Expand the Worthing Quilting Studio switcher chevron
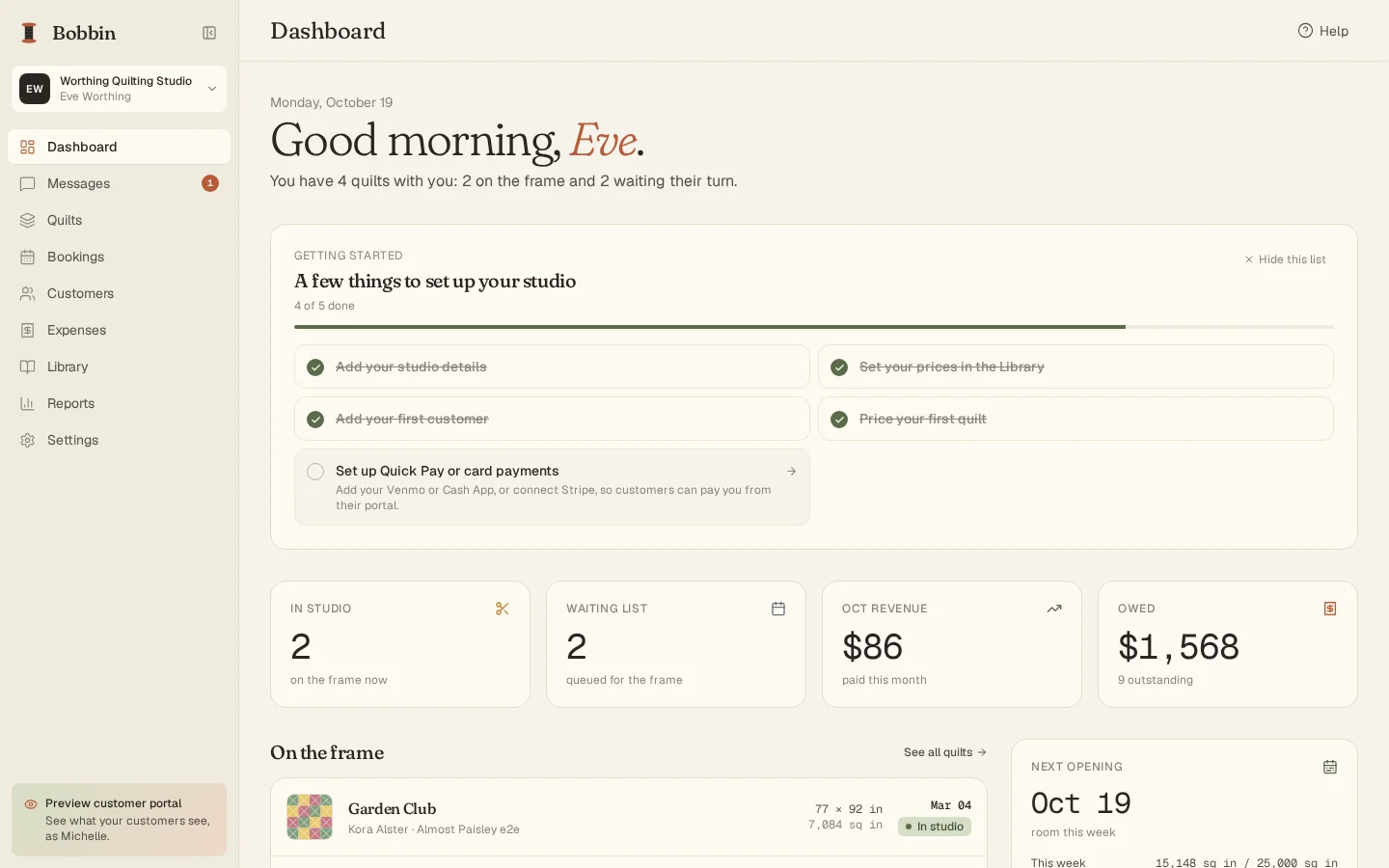 coord(212,89)
